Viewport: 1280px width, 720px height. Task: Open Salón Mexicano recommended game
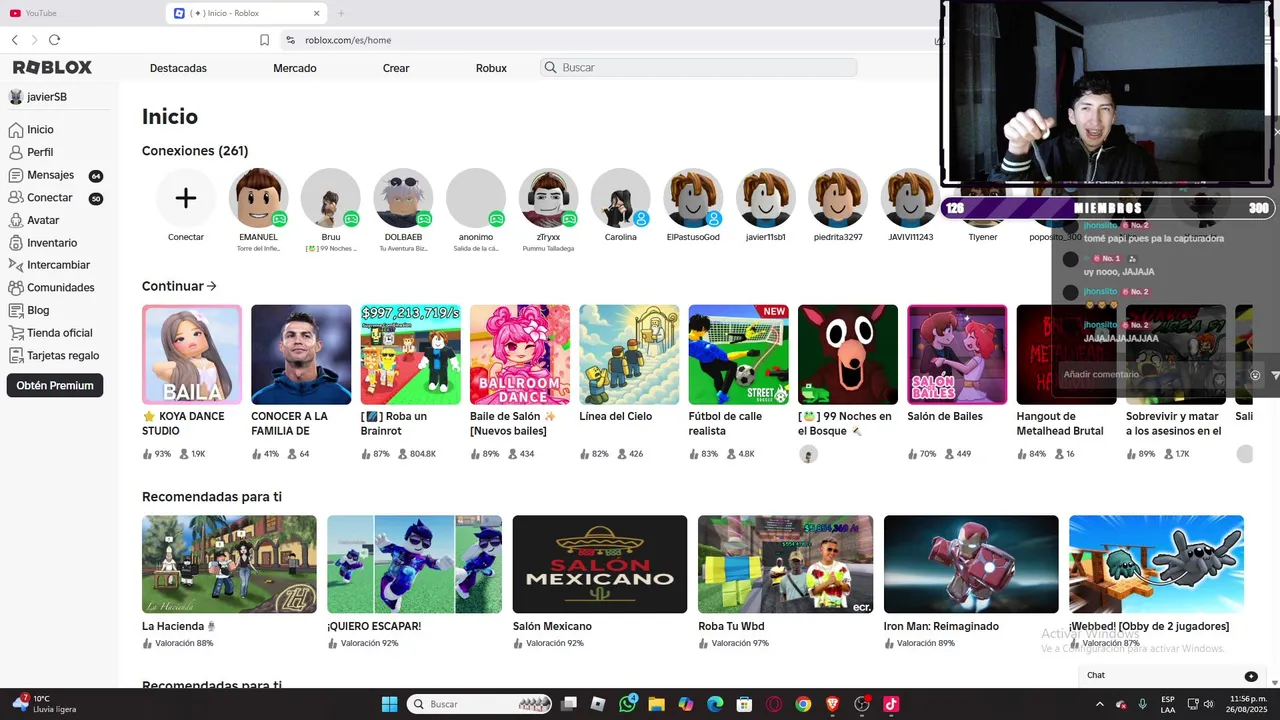600,564
